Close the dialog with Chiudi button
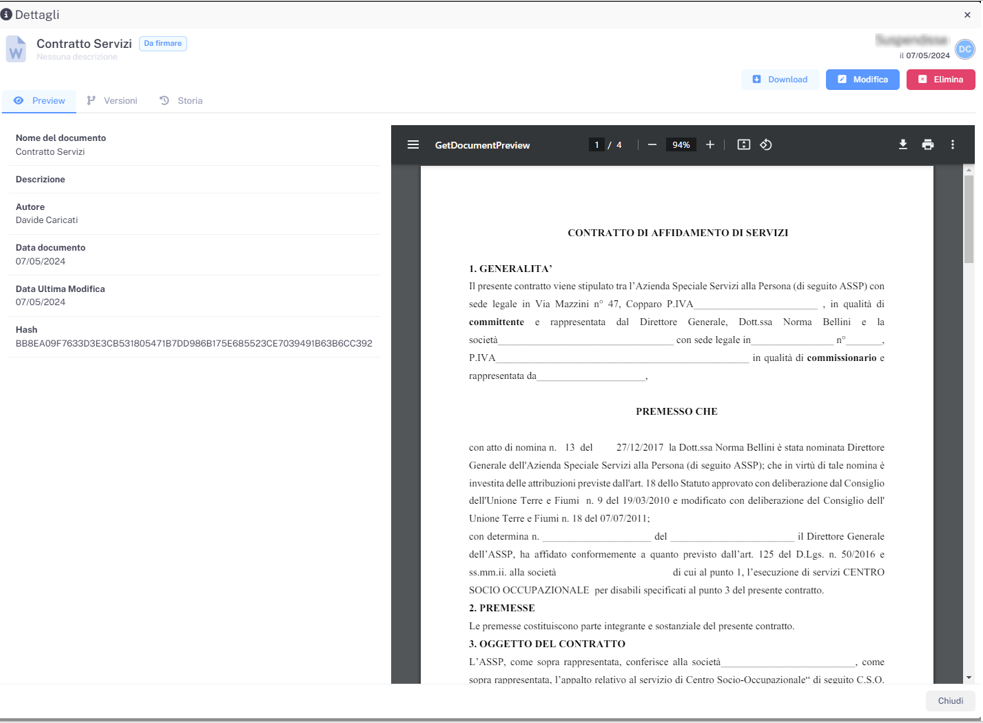 (950, 701)
